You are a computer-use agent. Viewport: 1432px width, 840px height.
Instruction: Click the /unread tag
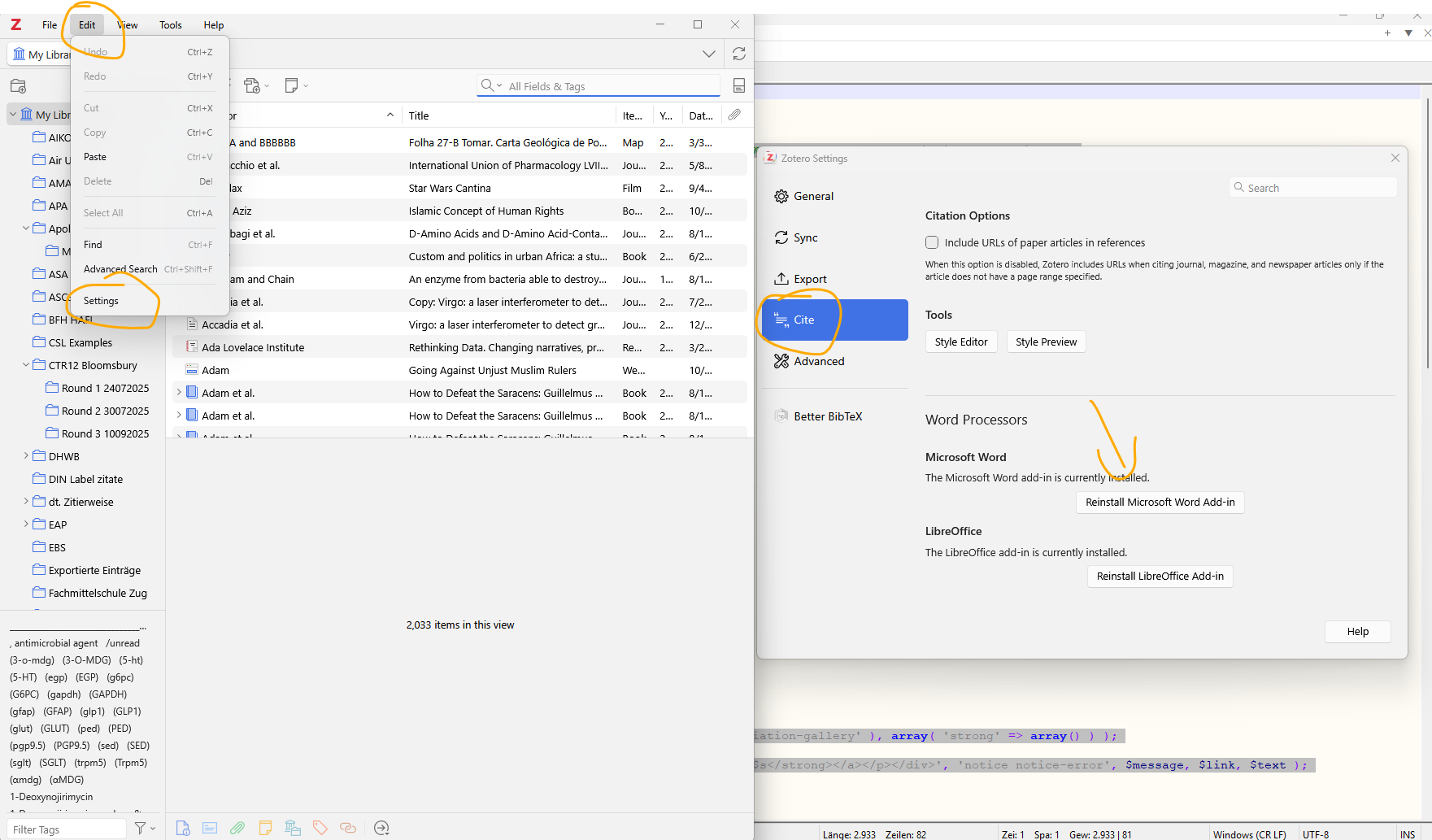coord(123,643)
